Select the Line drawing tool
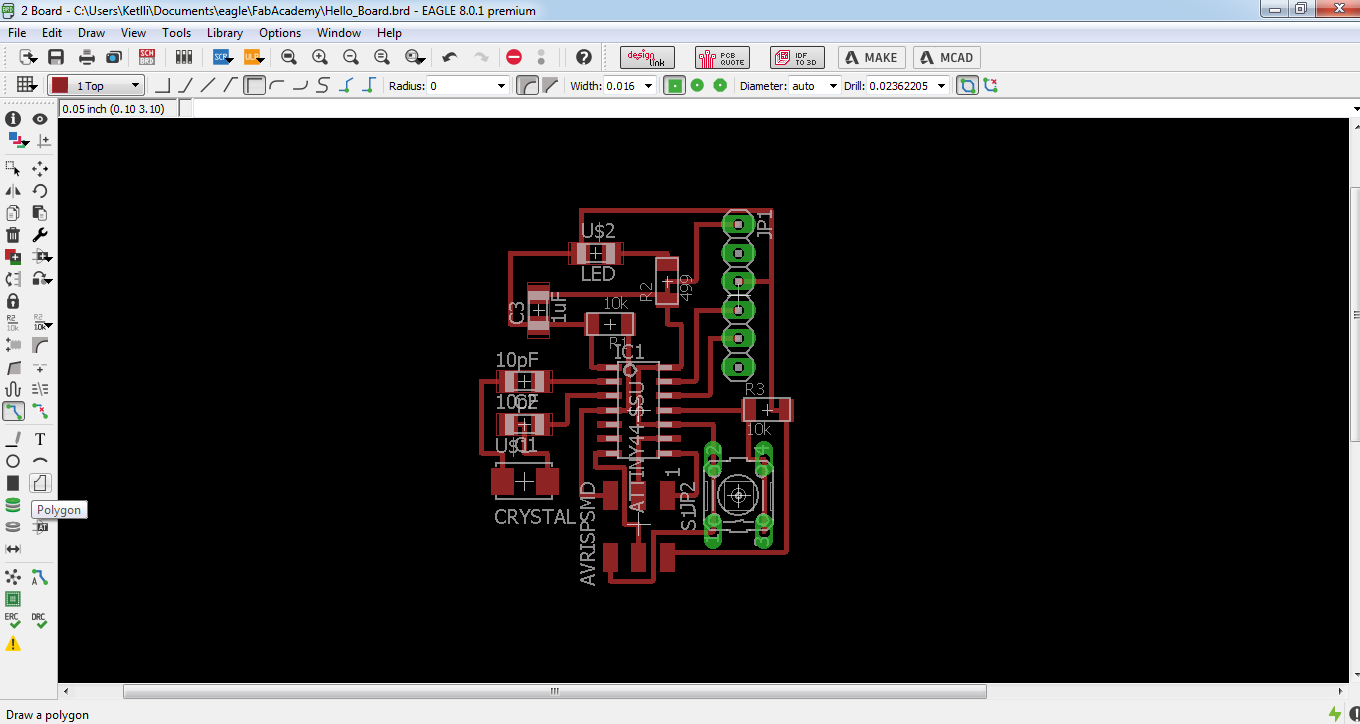 click(13, 439)
